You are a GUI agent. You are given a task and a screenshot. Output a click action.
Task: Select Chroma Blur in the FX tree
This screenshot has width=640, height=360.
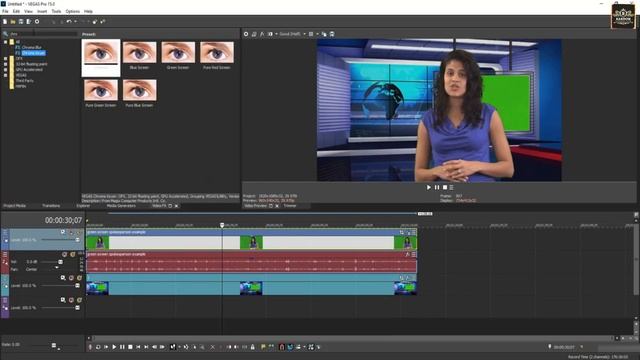[x=32, y=47]
